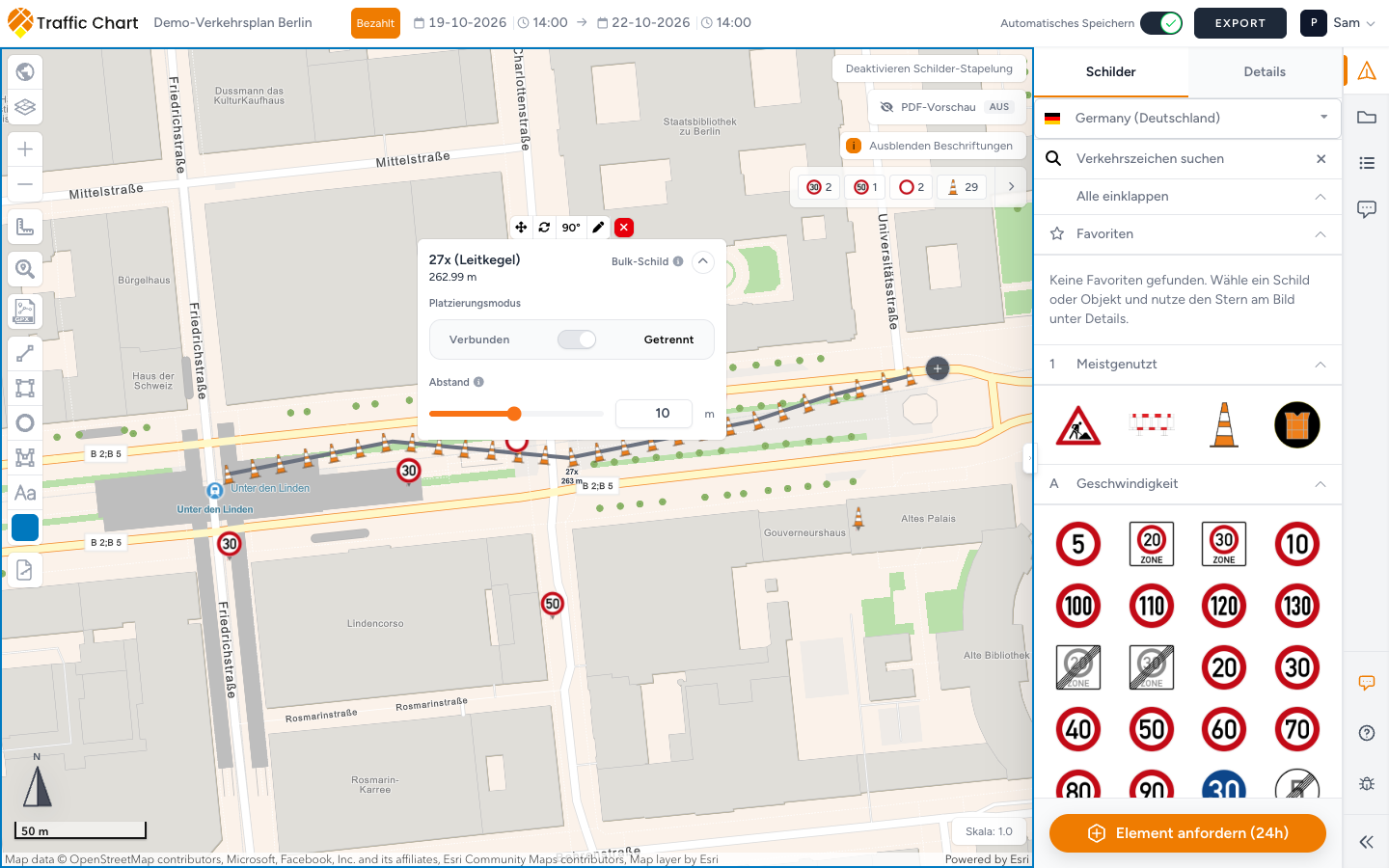
Task: Click Deaktivieren Schilder-Stapelung button
Action: click(x=929, y=68)
